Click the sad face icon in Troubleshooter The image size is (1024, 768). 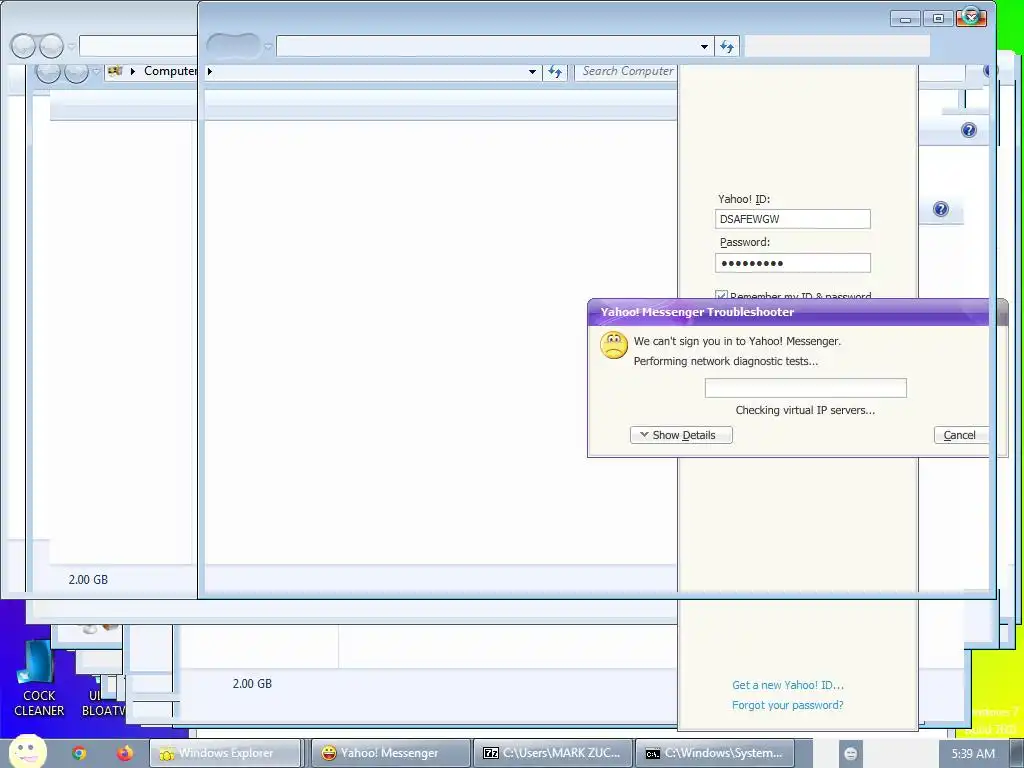tap(614, 346)
